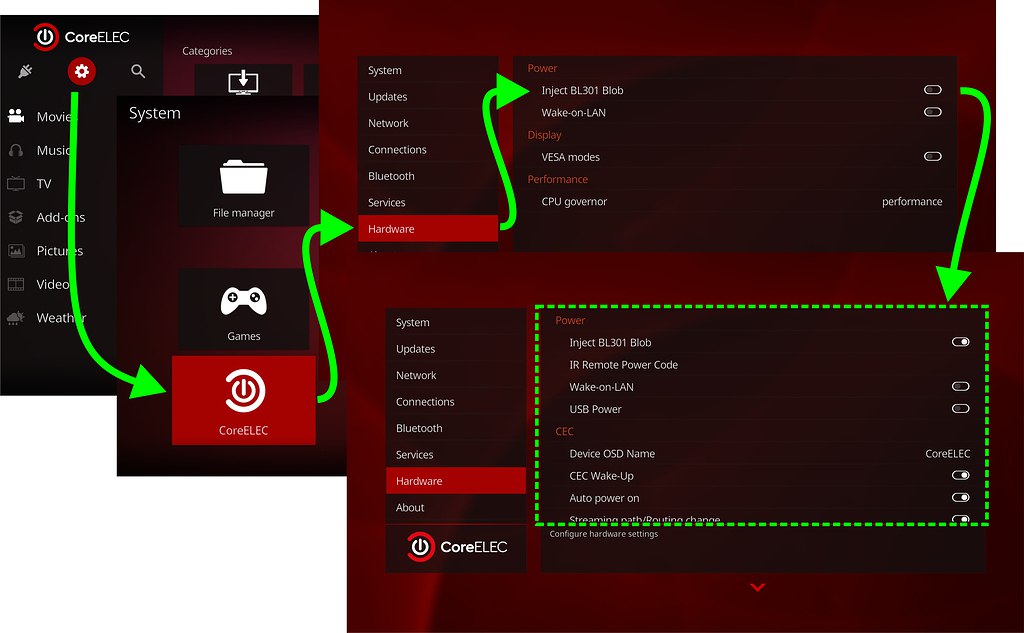Toggle Inject BL301 Blob in upper panel
The height and width of the screenshot is (633, 1024).
[933, 89]
